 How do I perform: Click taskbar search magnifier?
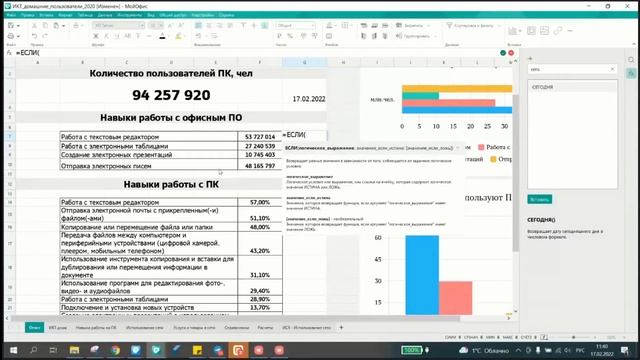tap(34, 350)
